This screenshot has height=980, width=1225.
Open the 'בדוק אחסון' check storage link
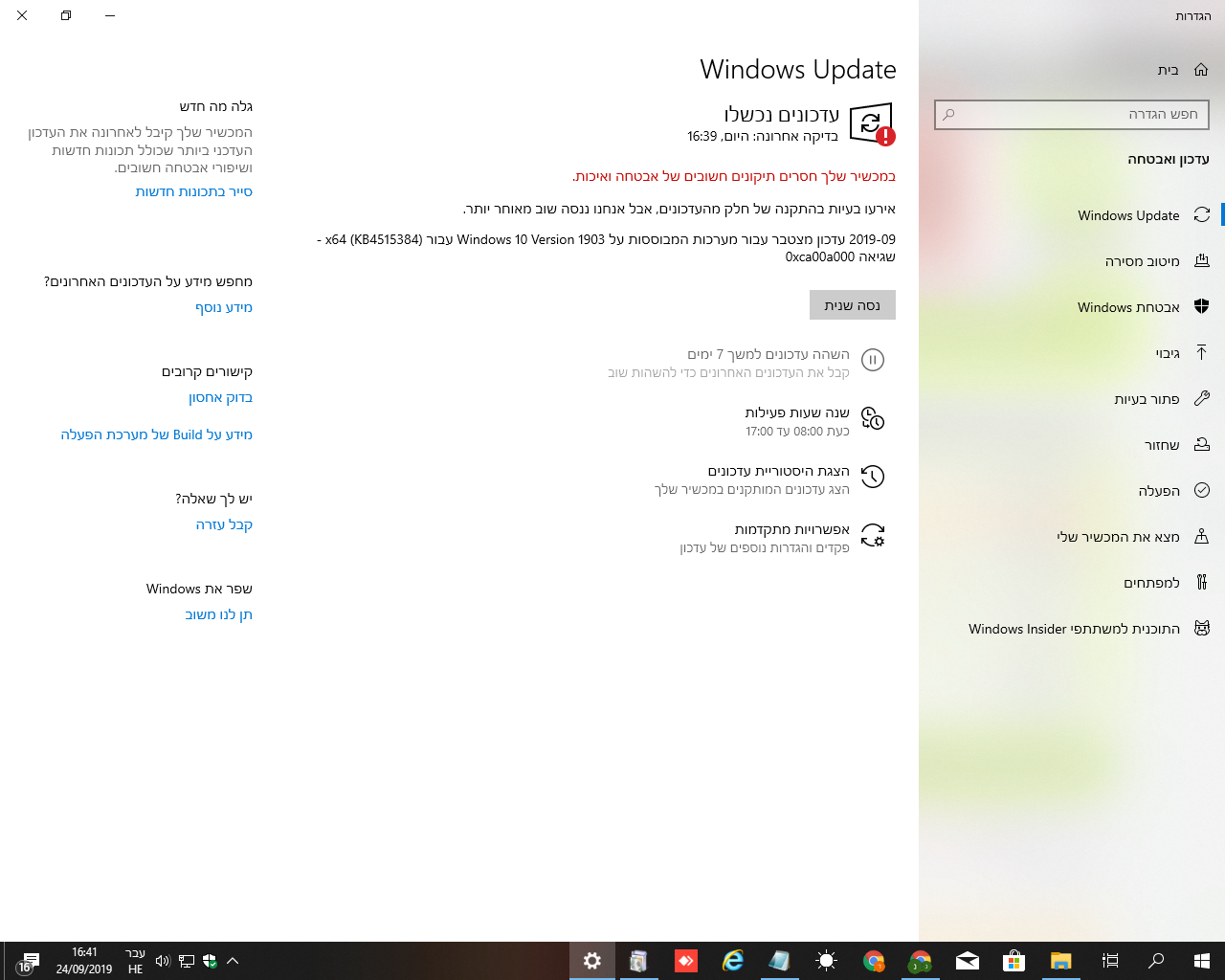pyautogui.click(x=220, y=397)
